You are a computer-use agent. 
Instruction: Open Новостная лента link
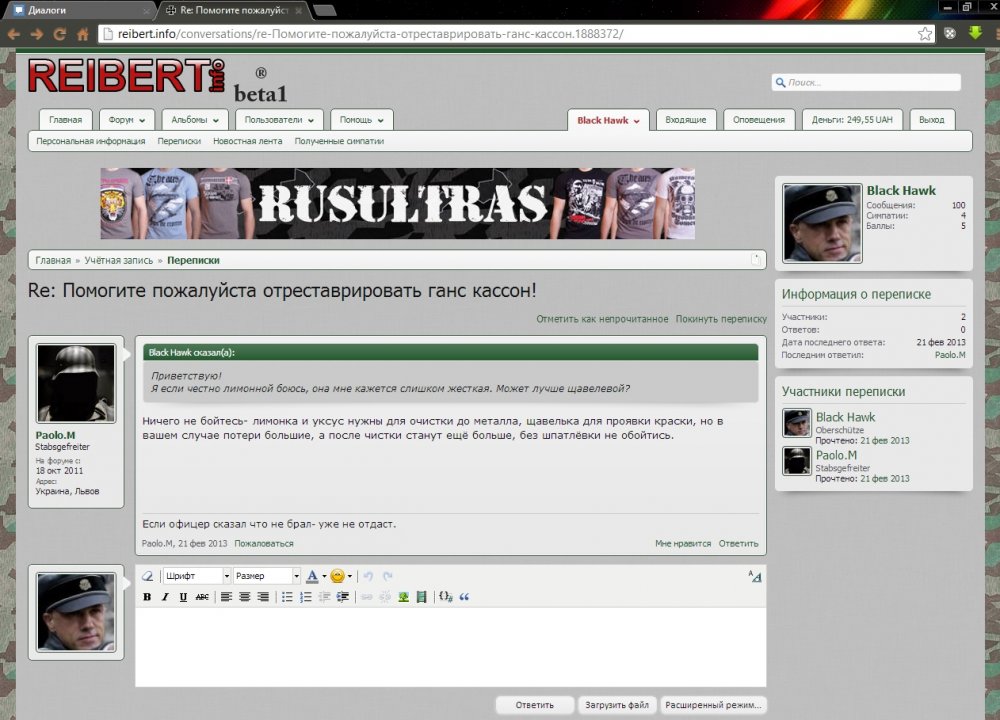pos(247,141)
